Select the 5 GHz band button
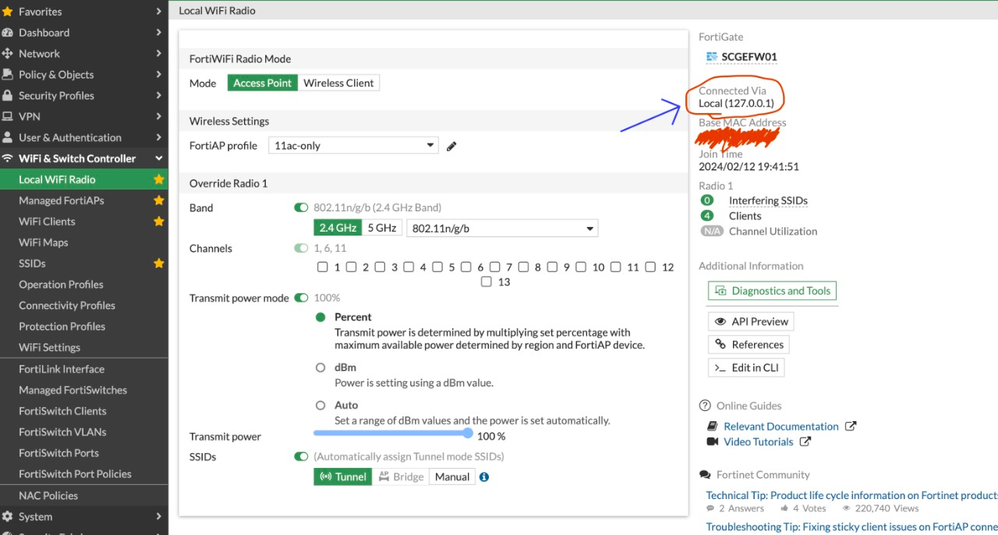 (382, 228)
